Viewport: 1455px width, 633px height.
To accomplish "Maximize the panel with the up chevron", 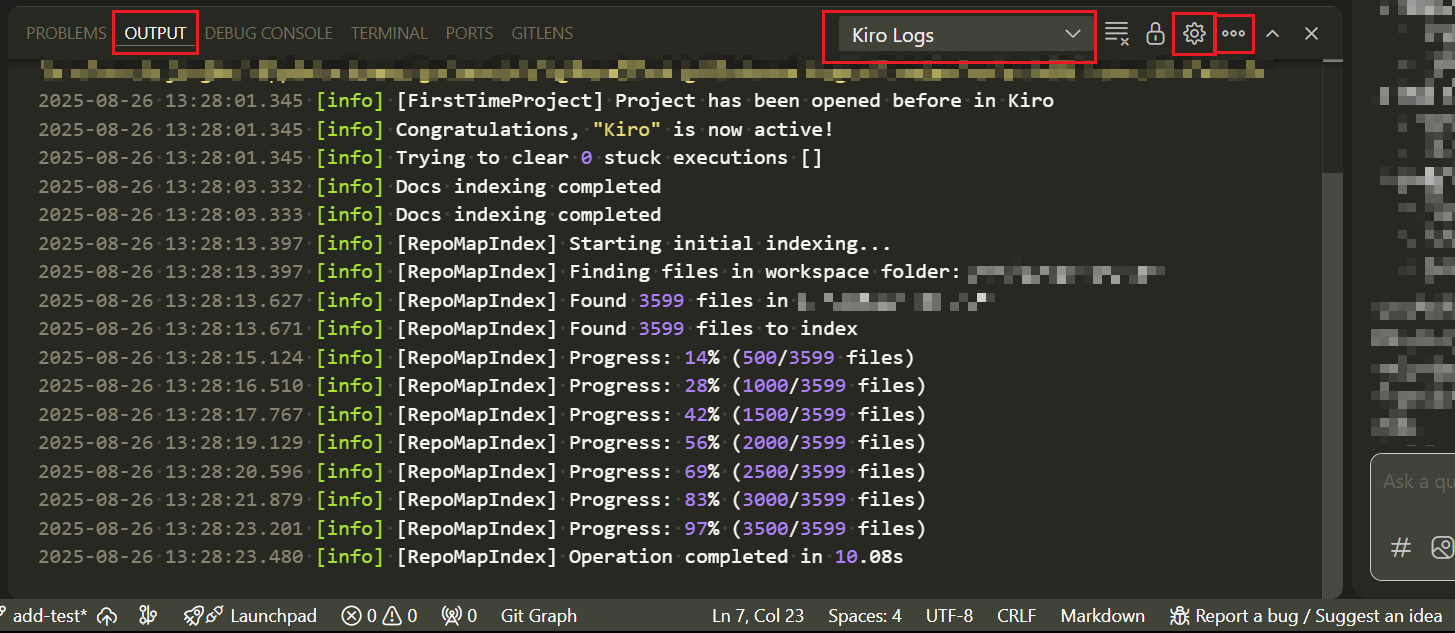I will pos(1272,34).
